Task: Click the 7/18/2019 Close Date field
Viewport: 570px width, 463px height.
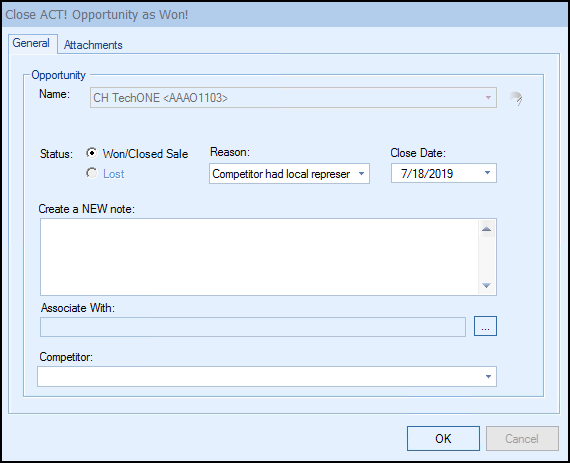Action: pyautogui.click(x=443, y=173)
